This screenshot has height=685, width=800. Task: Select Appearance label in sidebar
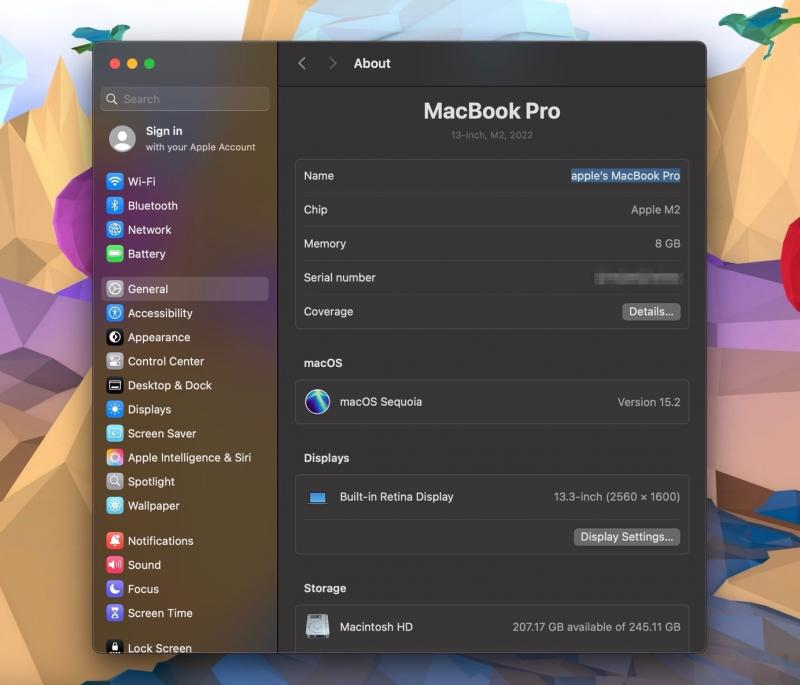159,337
